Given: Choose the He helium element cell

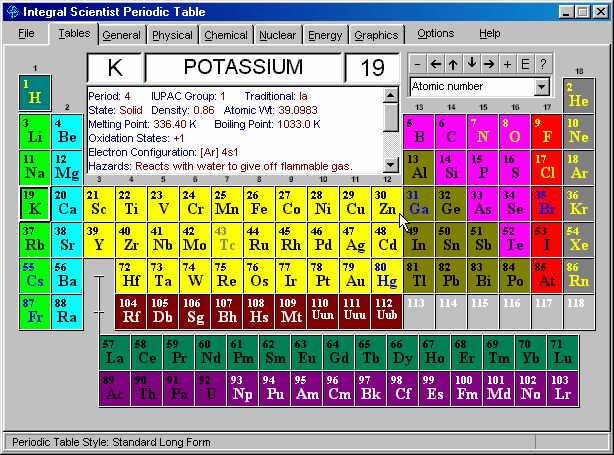Looking at the screenshot, I should point(579,96).
